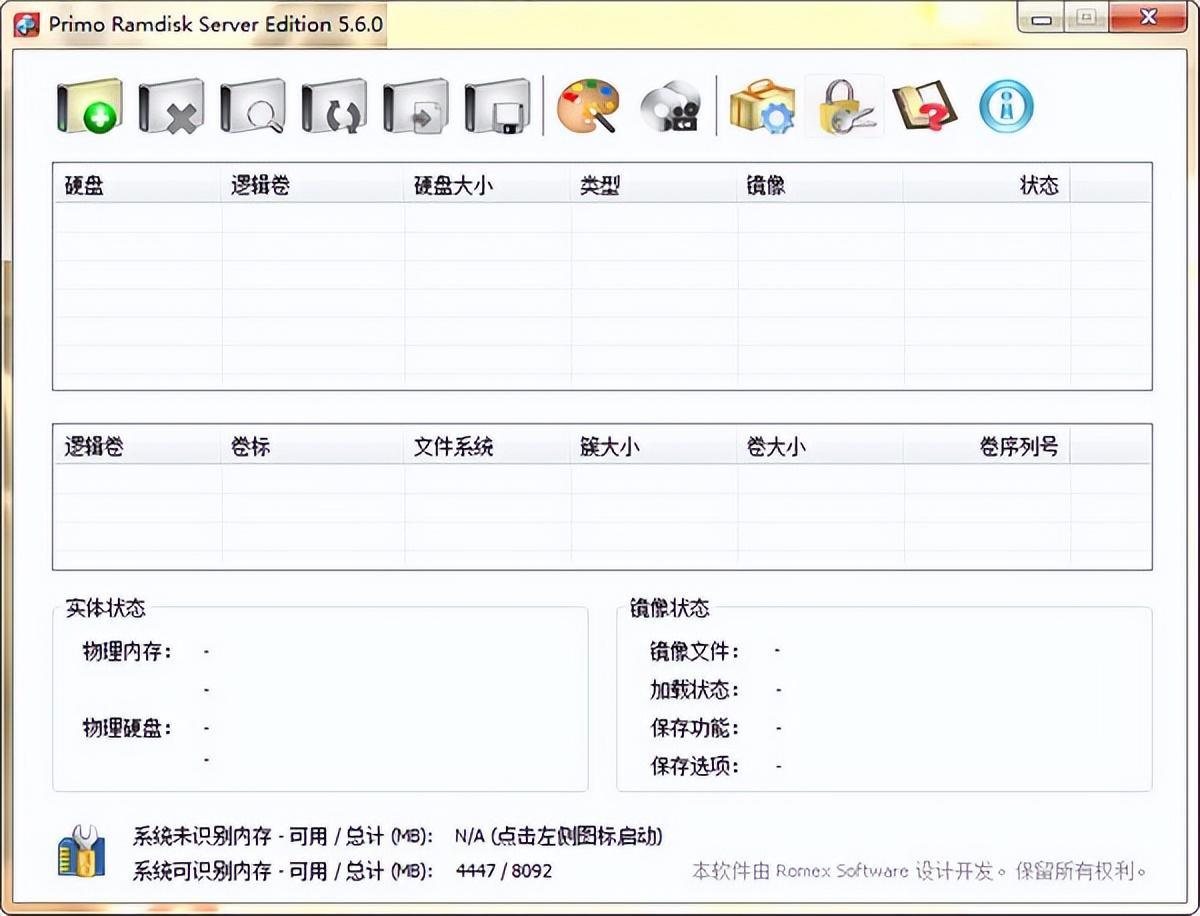The height and width of the screenshot is (916, 1200).
Task: Open program options with the toolbox gear icon
Action: 762,104
